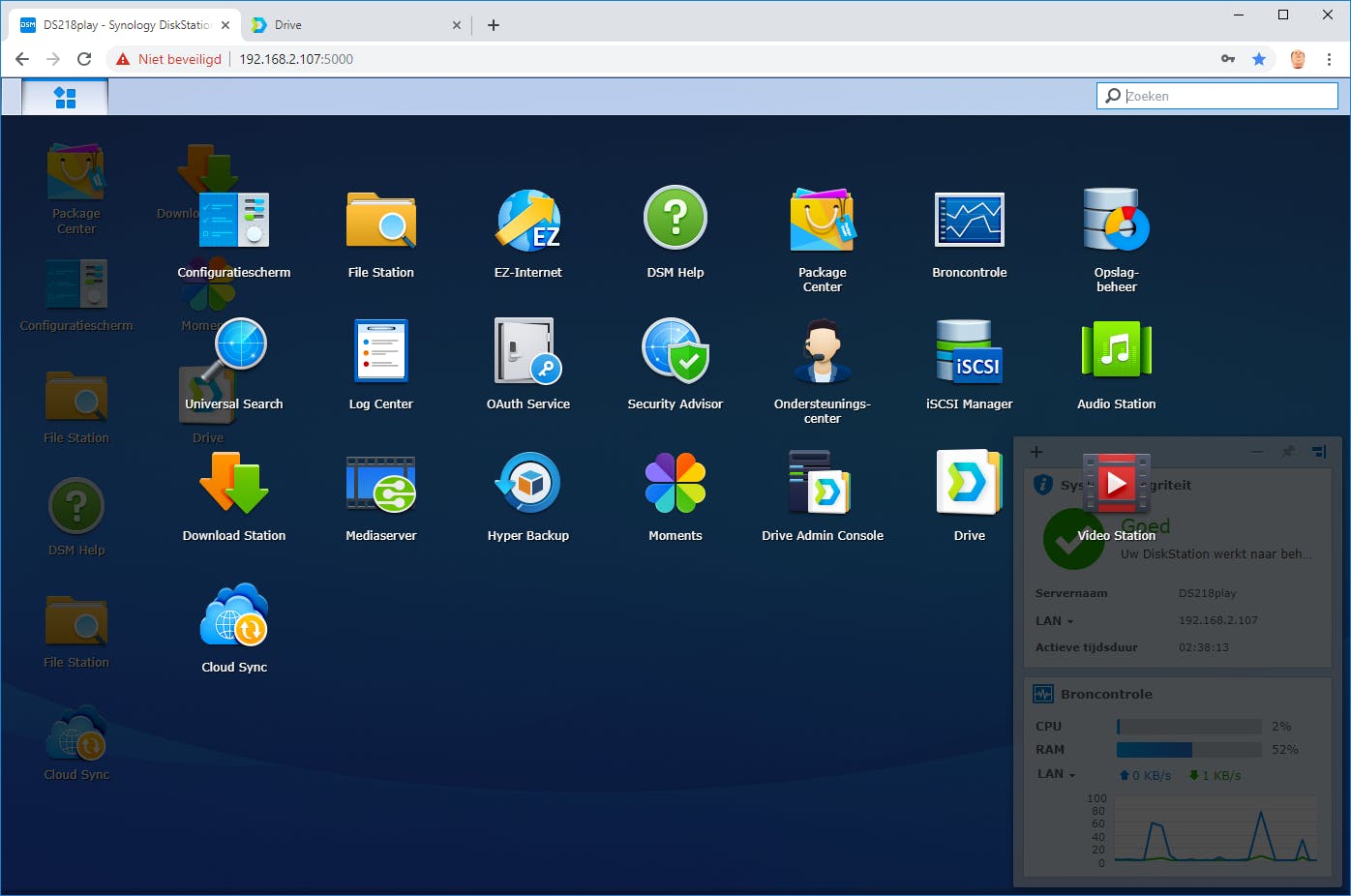This screenshot has width=1351, height=896.
Task: Launch Hyper Backup
Action: (528, 497)
